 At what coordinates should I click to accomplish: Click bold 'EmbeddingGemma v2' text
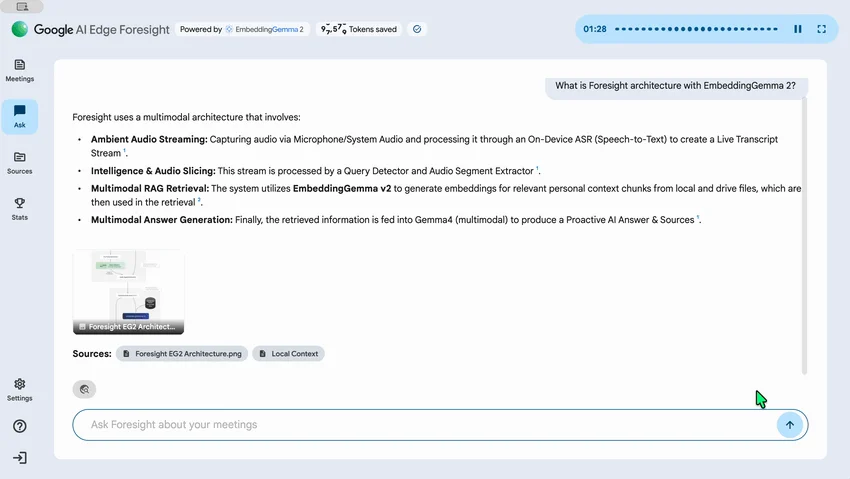point(342,189)
